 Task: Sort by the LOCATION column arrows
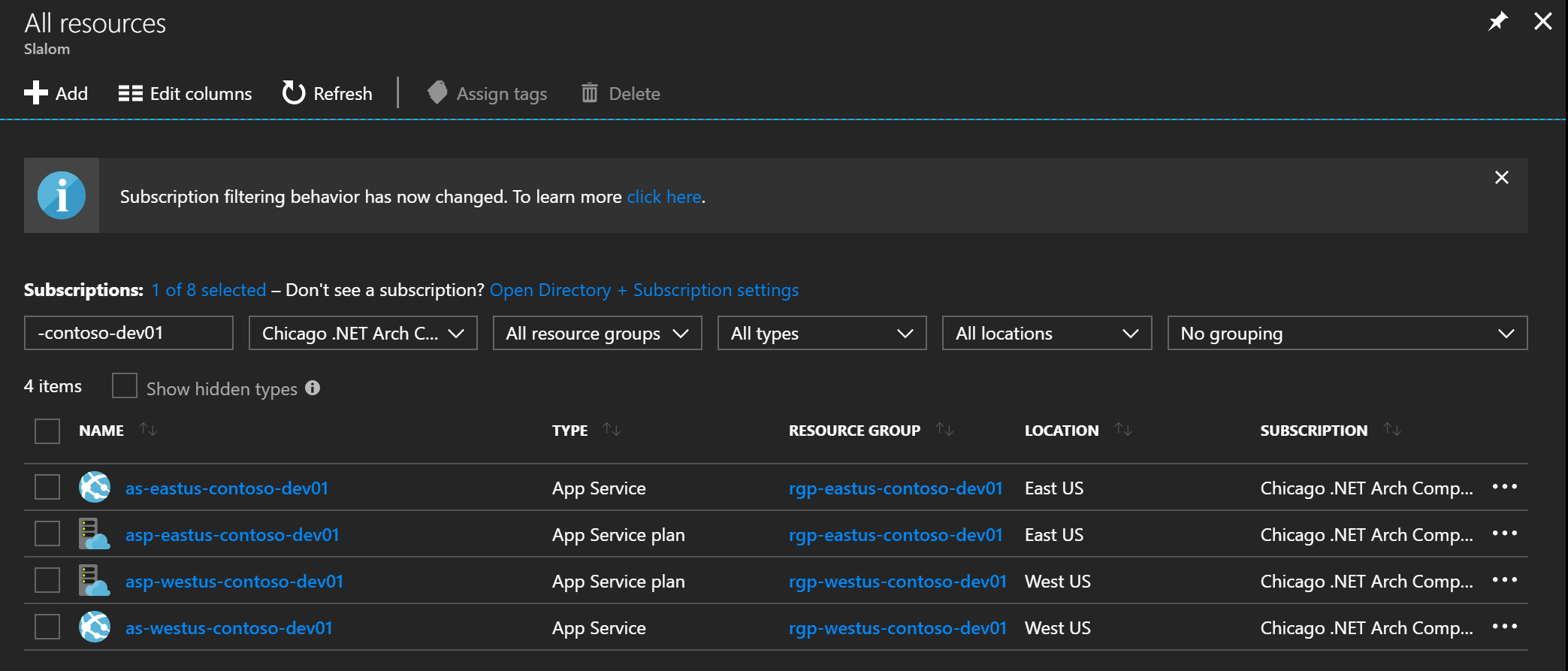pos(1123,430)
